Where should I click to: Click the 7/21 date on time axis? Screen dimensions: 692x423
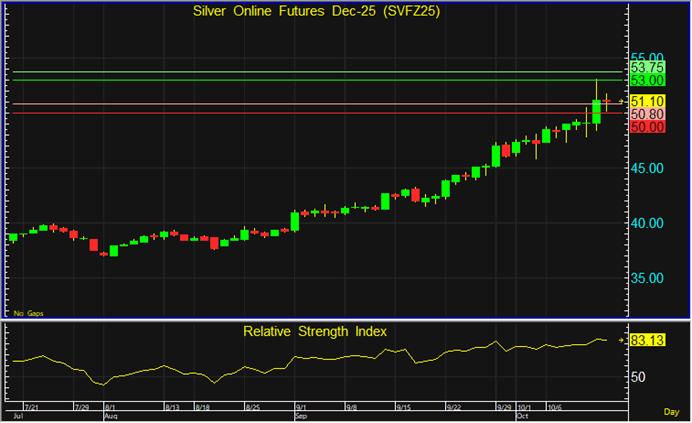tap(30, 409)
